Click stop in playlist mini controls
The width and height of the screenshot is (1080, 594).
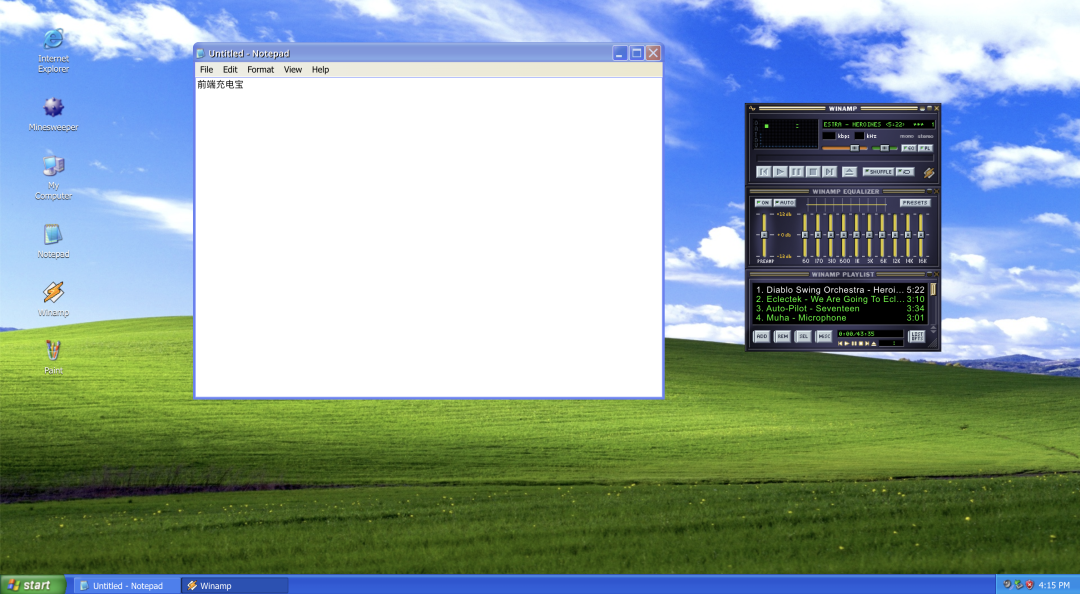click(x=861, y=343)
